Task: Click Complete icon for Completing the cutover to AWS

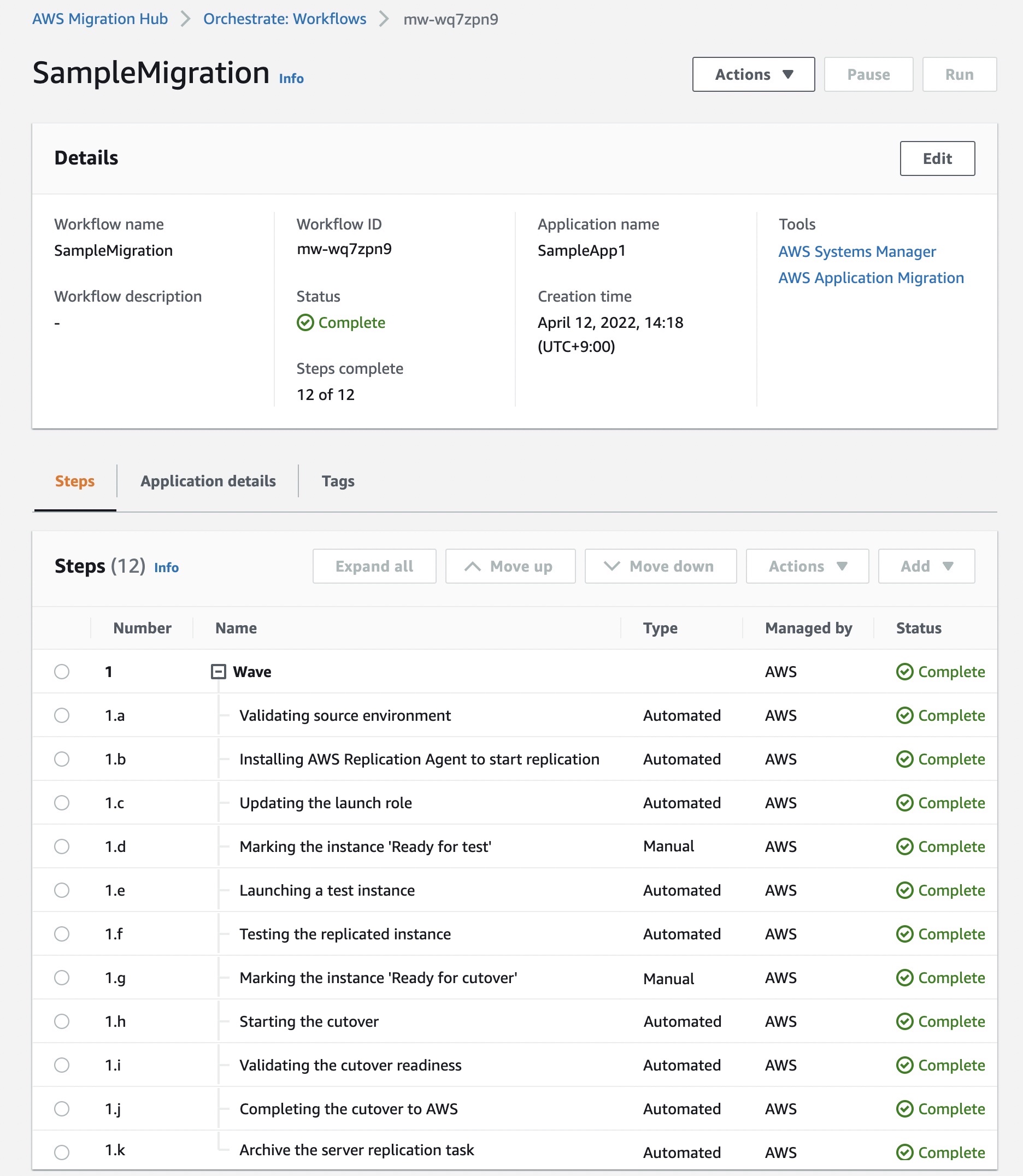Action: pyautogui.click(x=904, y=1109)
